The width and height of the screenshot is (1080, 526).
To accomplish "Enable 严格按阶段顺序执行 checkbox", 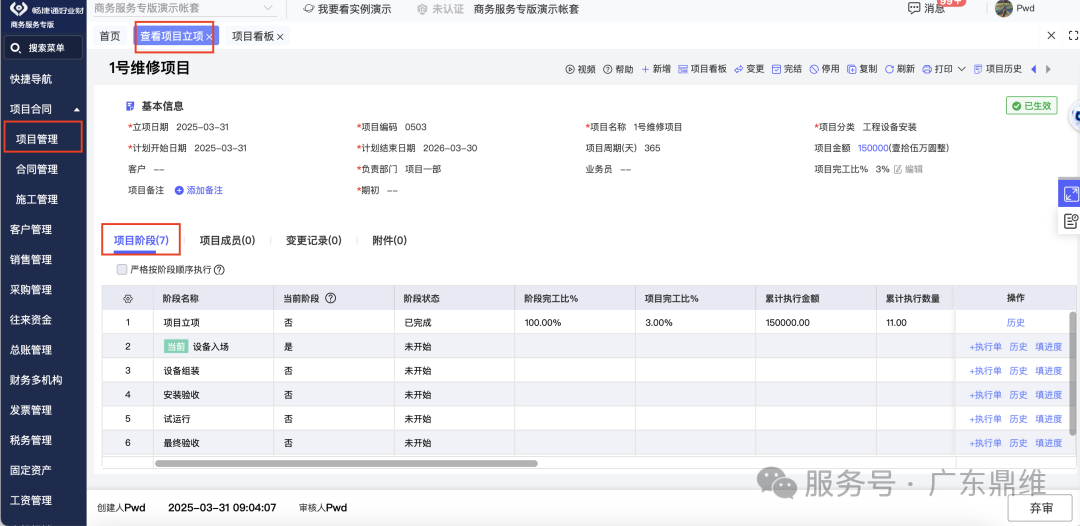I will click(x=122, y=269).
